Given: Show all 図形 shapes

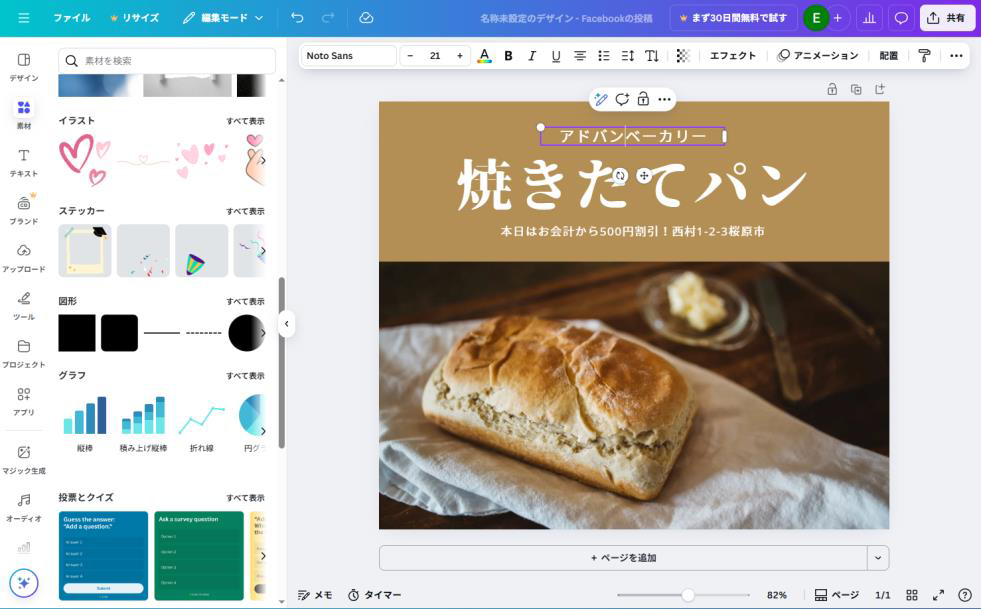Looking at the screenshot, I should (245, 301).
